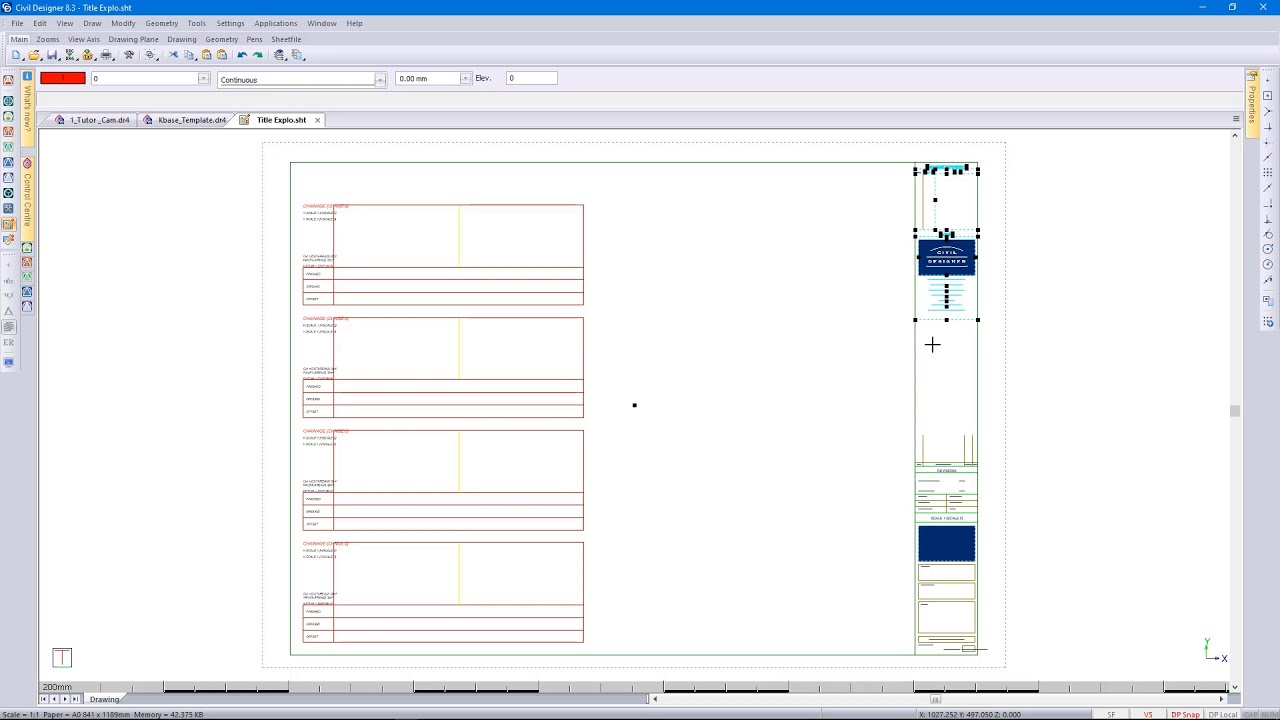Click the Elev. input field
This screenshot has width=1280, height=720.
531,78
